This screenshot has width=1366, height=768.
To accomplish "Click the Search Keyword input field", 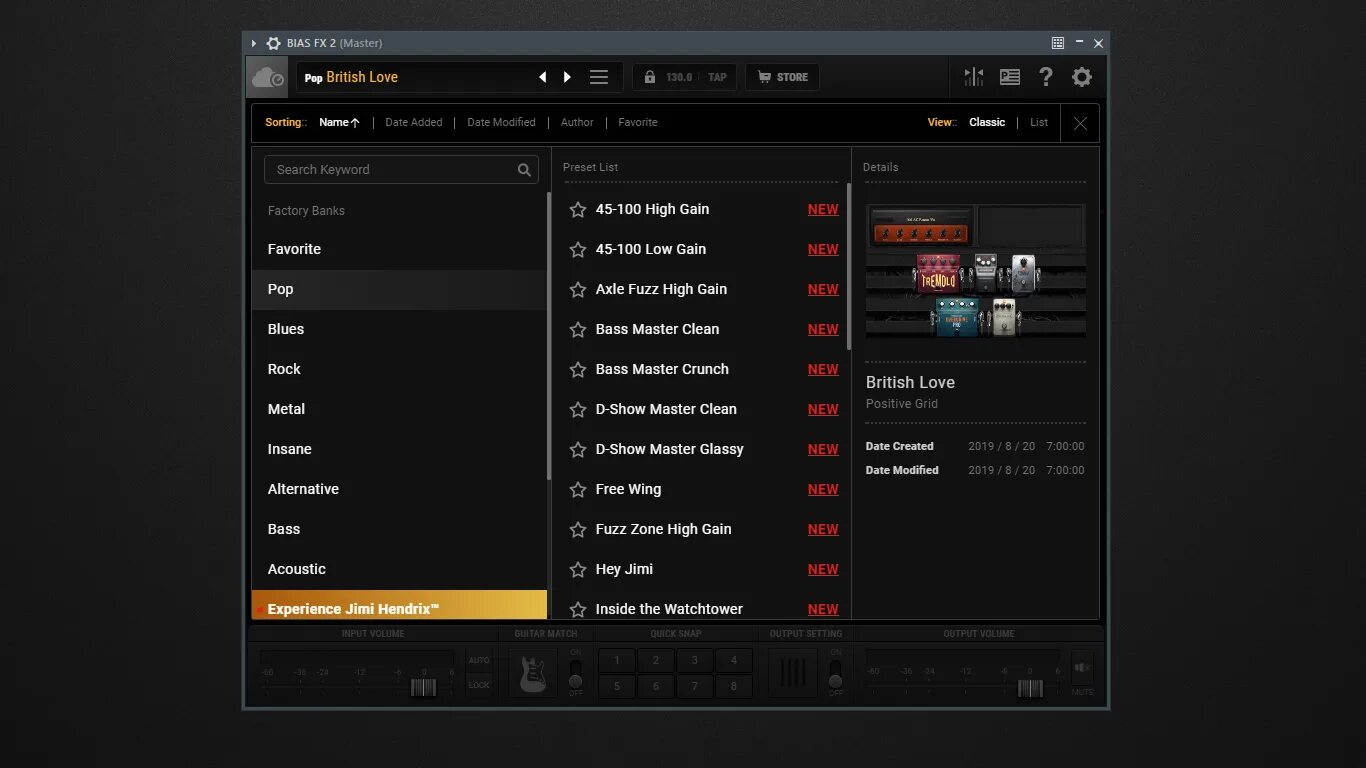I will 401,169.
